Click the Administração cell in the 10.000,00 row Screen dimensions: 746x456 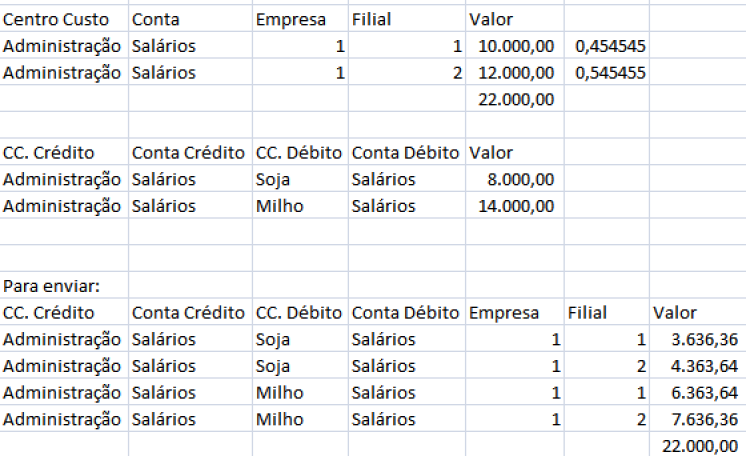point(62,46)
